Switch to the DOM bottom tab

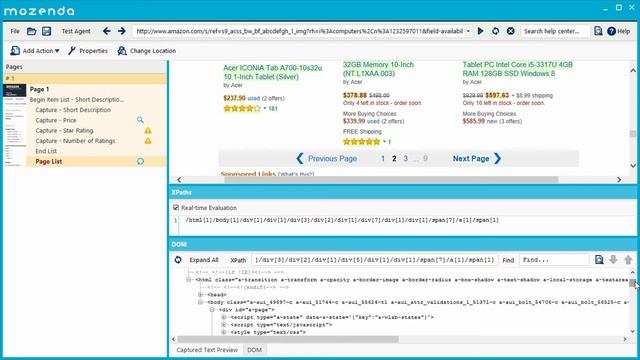[x=254, y=350]
